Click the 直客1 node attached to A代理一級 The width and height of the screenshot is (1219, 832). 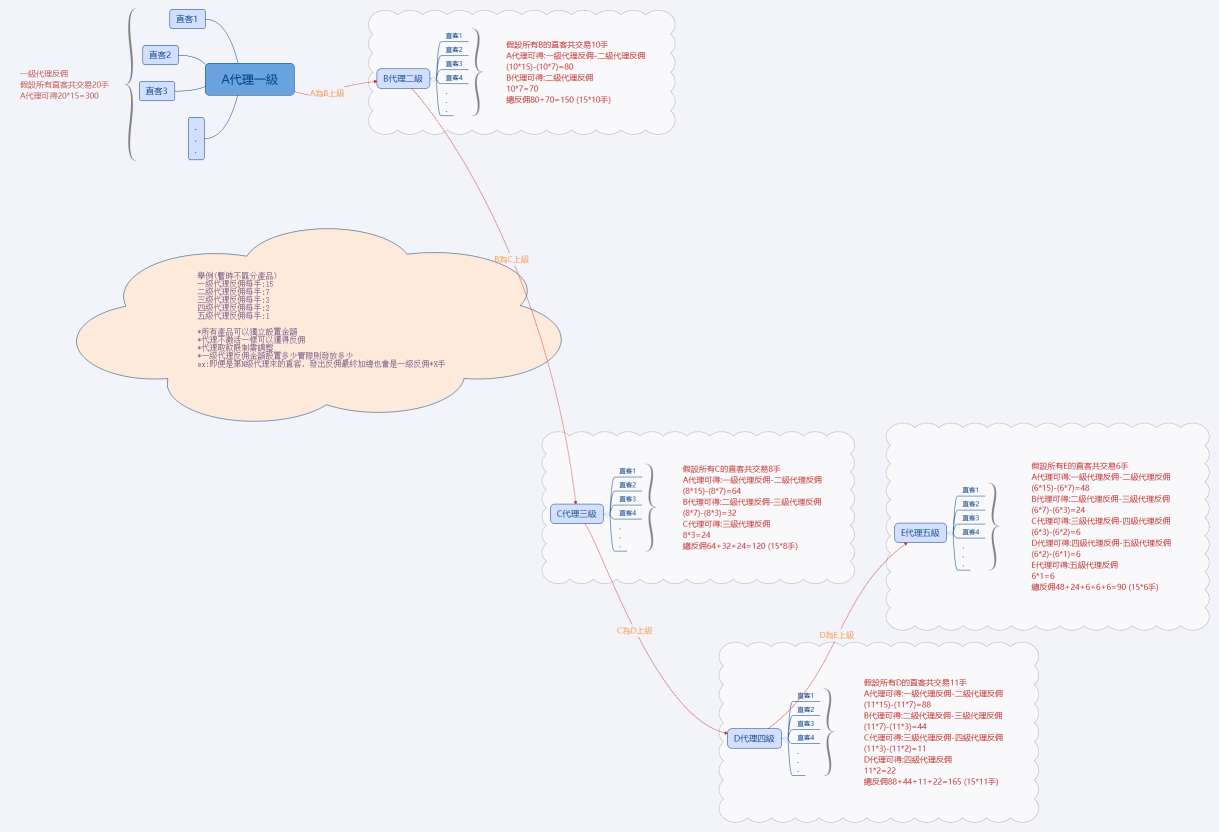(x=187, y=19)
